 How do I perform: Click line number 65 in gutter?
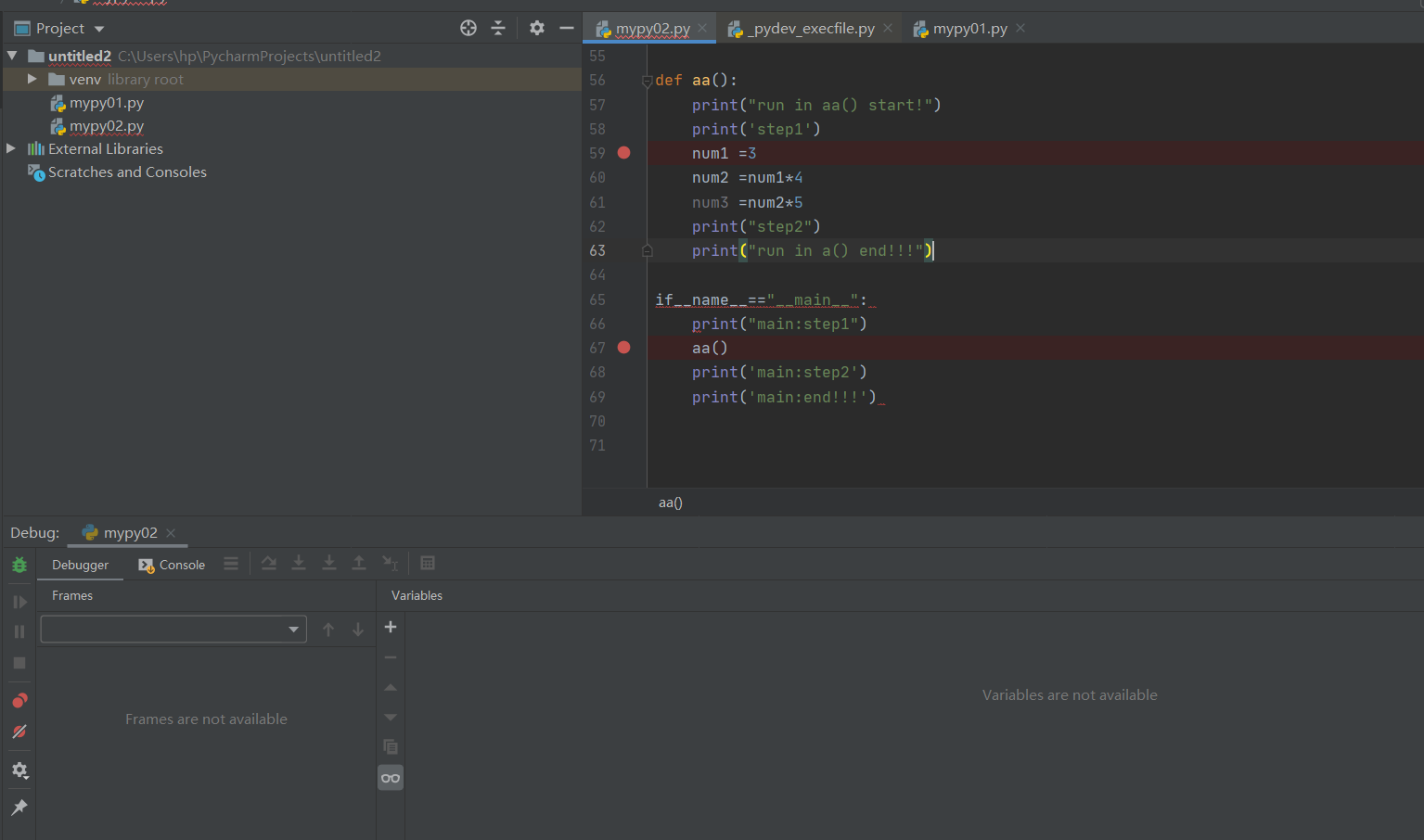coord(597,299)
